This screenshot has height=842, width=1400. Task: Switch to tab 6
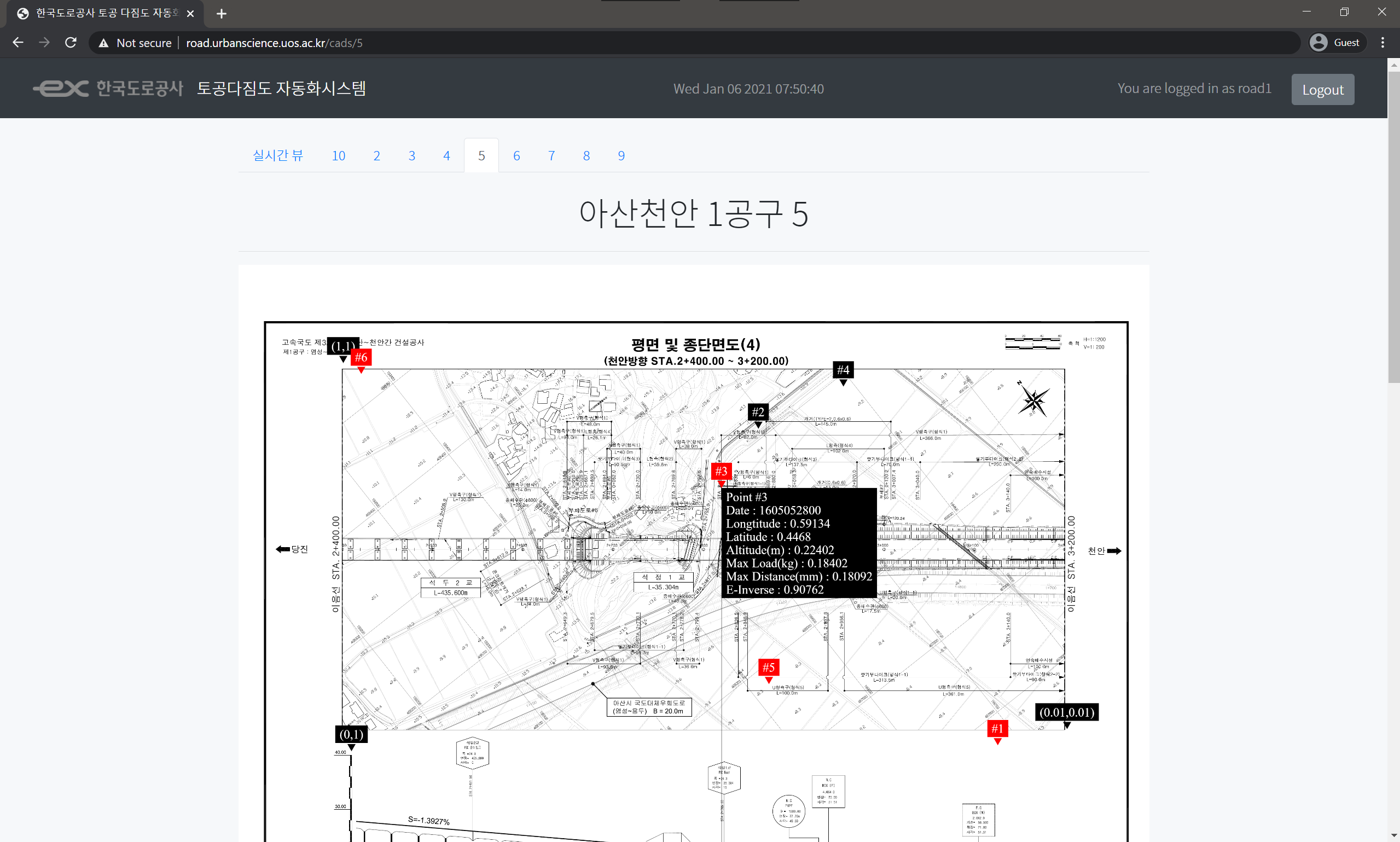click(x=516, y=155)
